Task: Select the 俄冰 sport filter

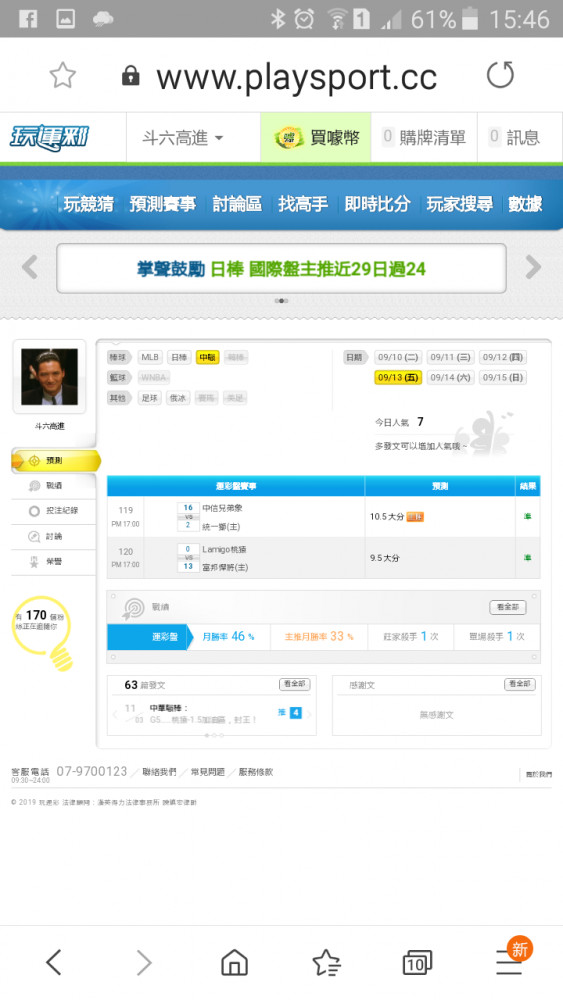Action: (178, 398)
